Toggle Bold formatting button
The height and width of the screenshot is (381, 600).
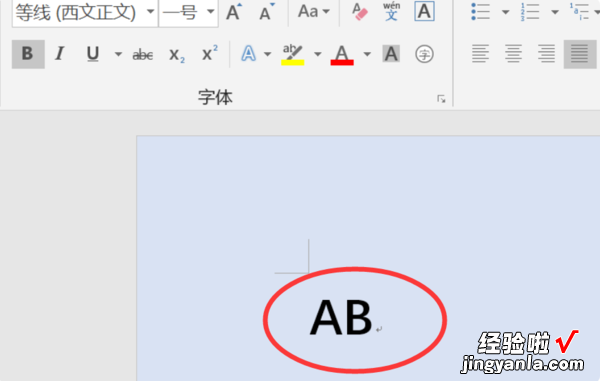click(x=28, y=54)
